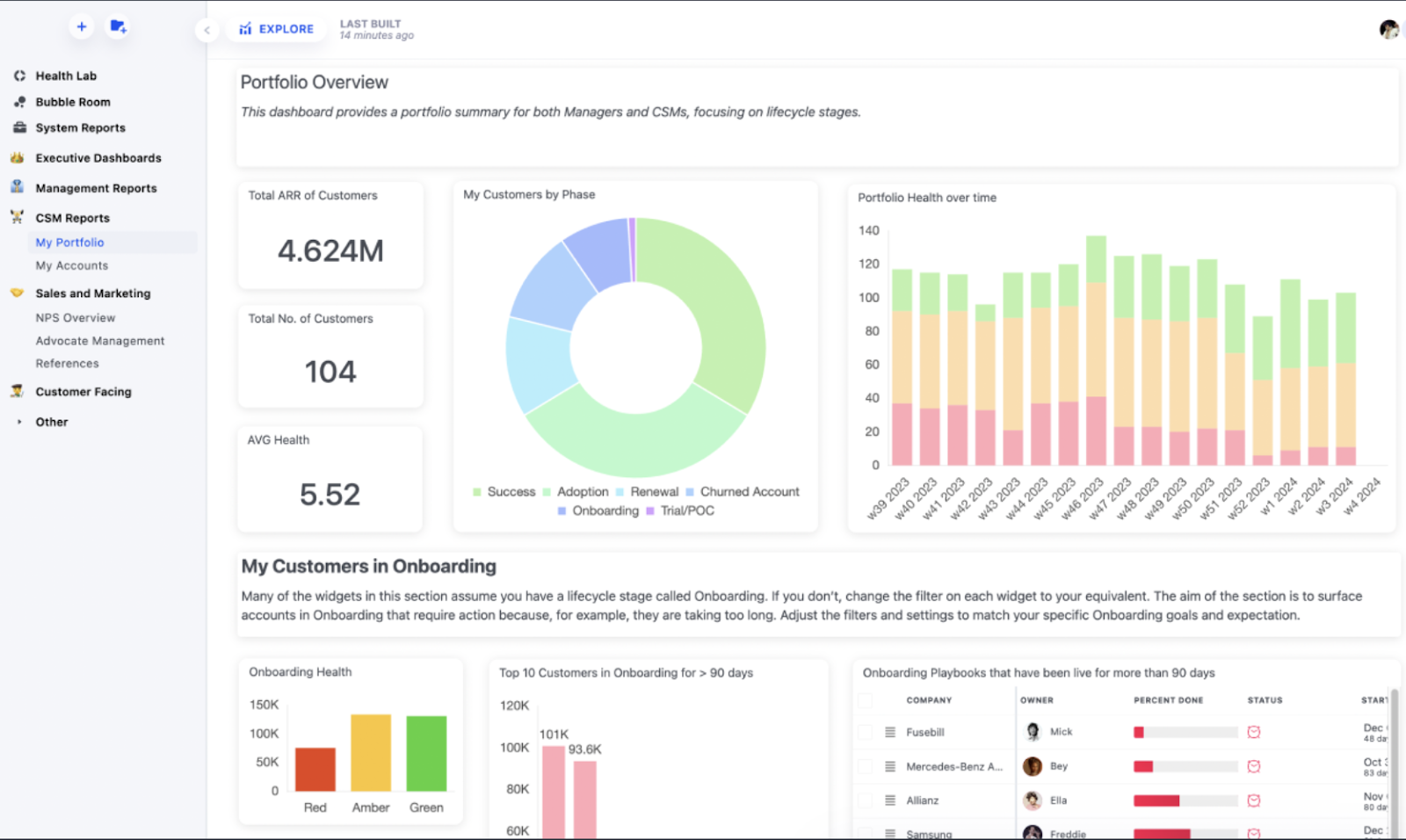
Task: Collapse Sales and Marketing section
Action: (93, 293)
